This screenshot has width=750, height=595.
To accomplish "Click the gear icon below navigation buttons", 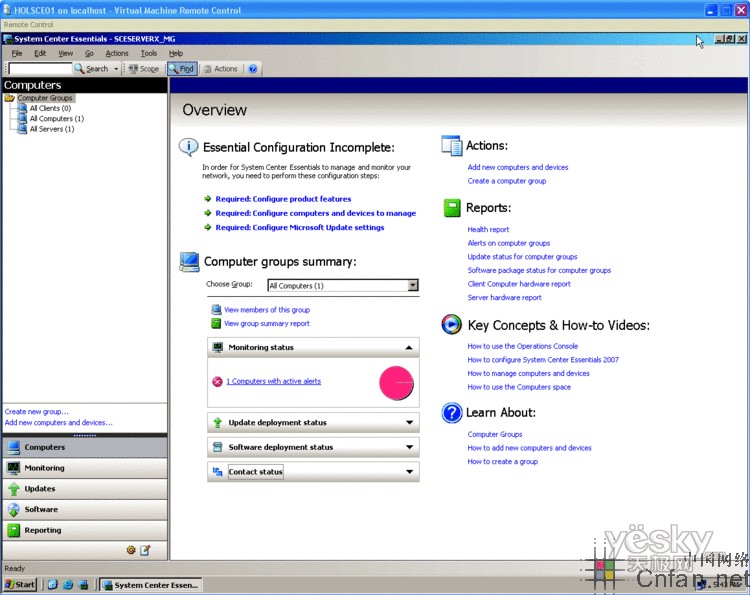I will [131, 550].
